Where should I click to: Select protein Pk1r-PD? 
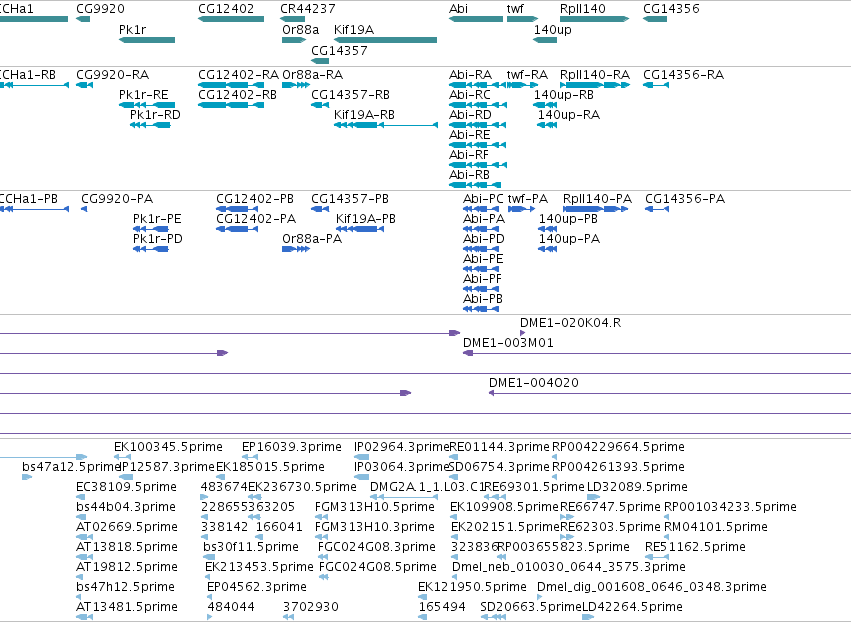tap(150, 249)
